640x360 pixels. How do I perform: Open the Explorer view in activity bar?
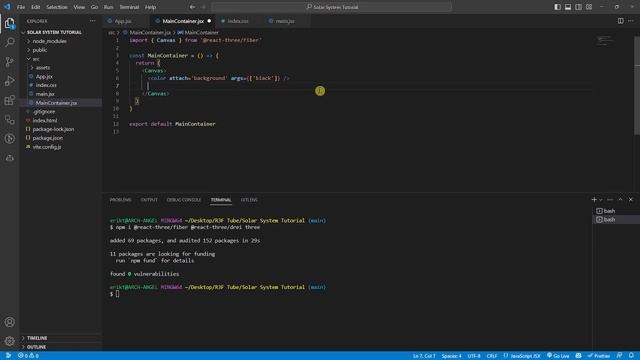pos(9,23)
